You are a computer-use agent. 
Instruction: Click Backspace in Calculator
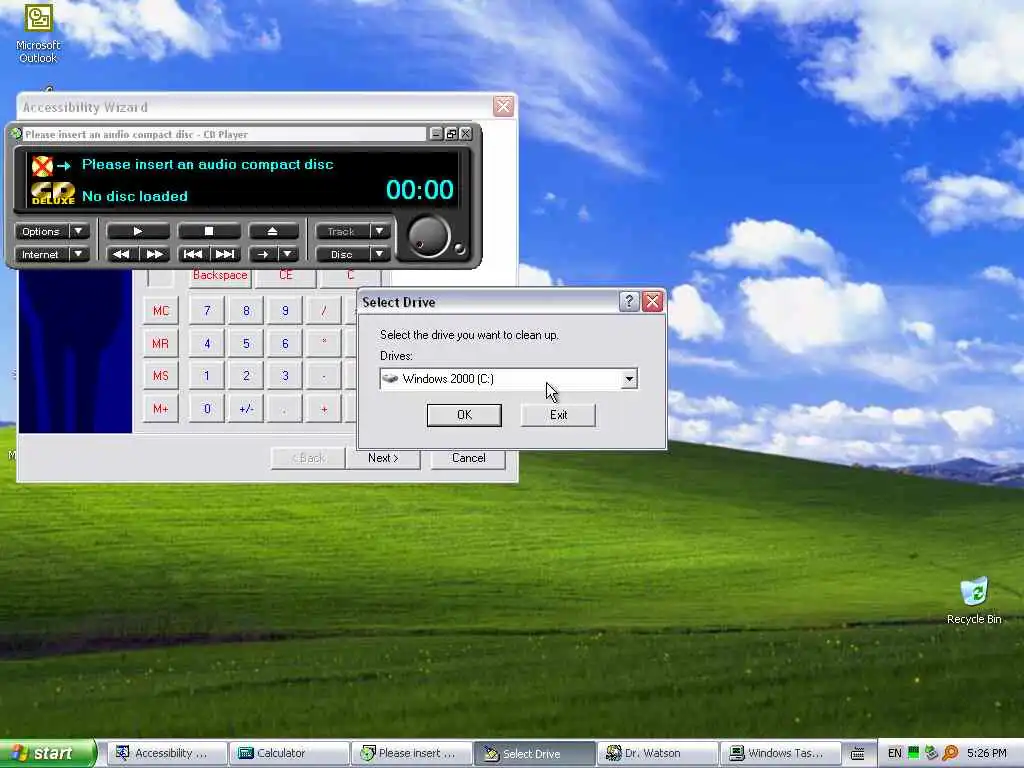click(x=220, y=276)
